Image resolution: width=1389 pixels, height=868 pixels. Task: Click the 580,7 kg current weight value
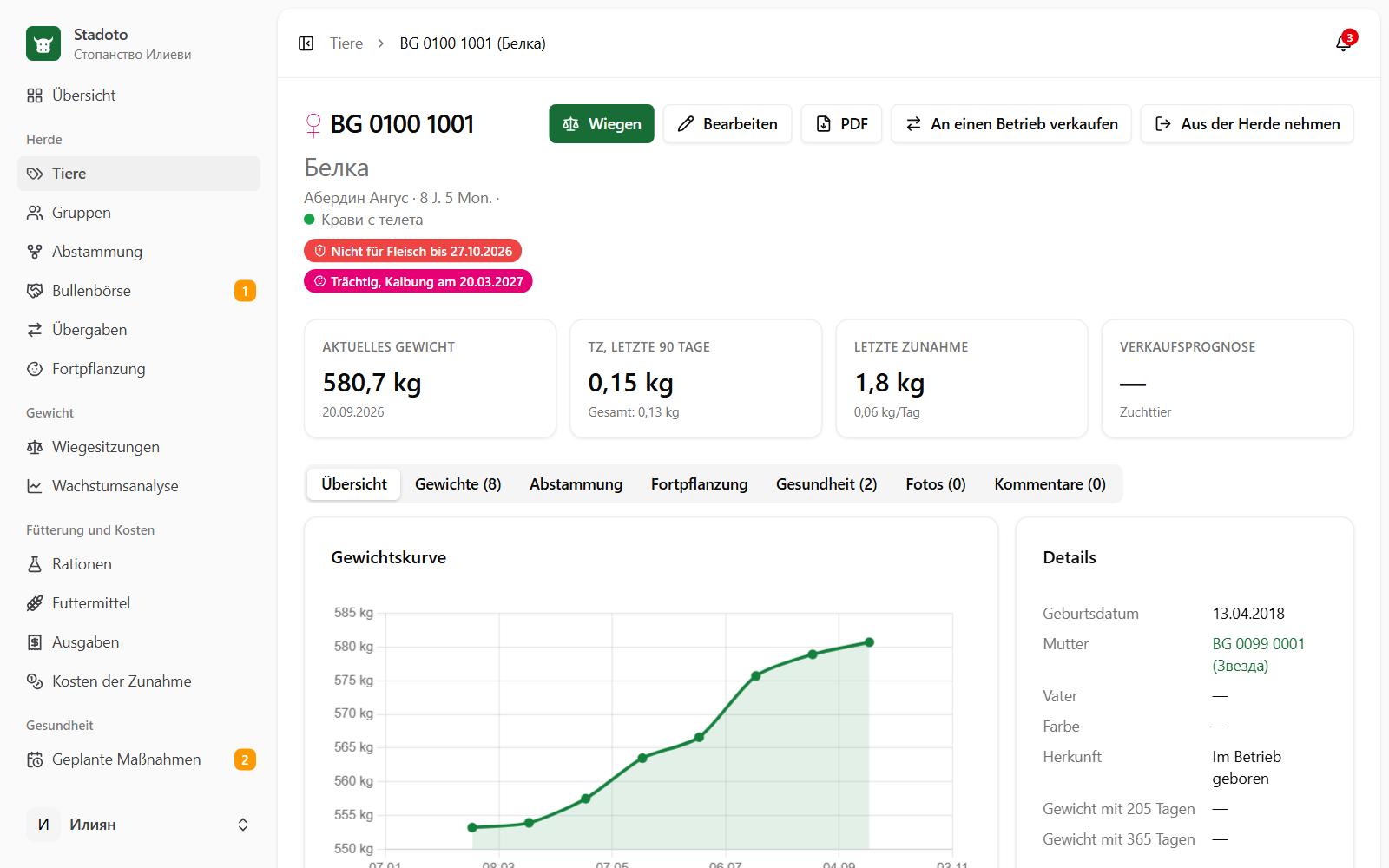372,383
